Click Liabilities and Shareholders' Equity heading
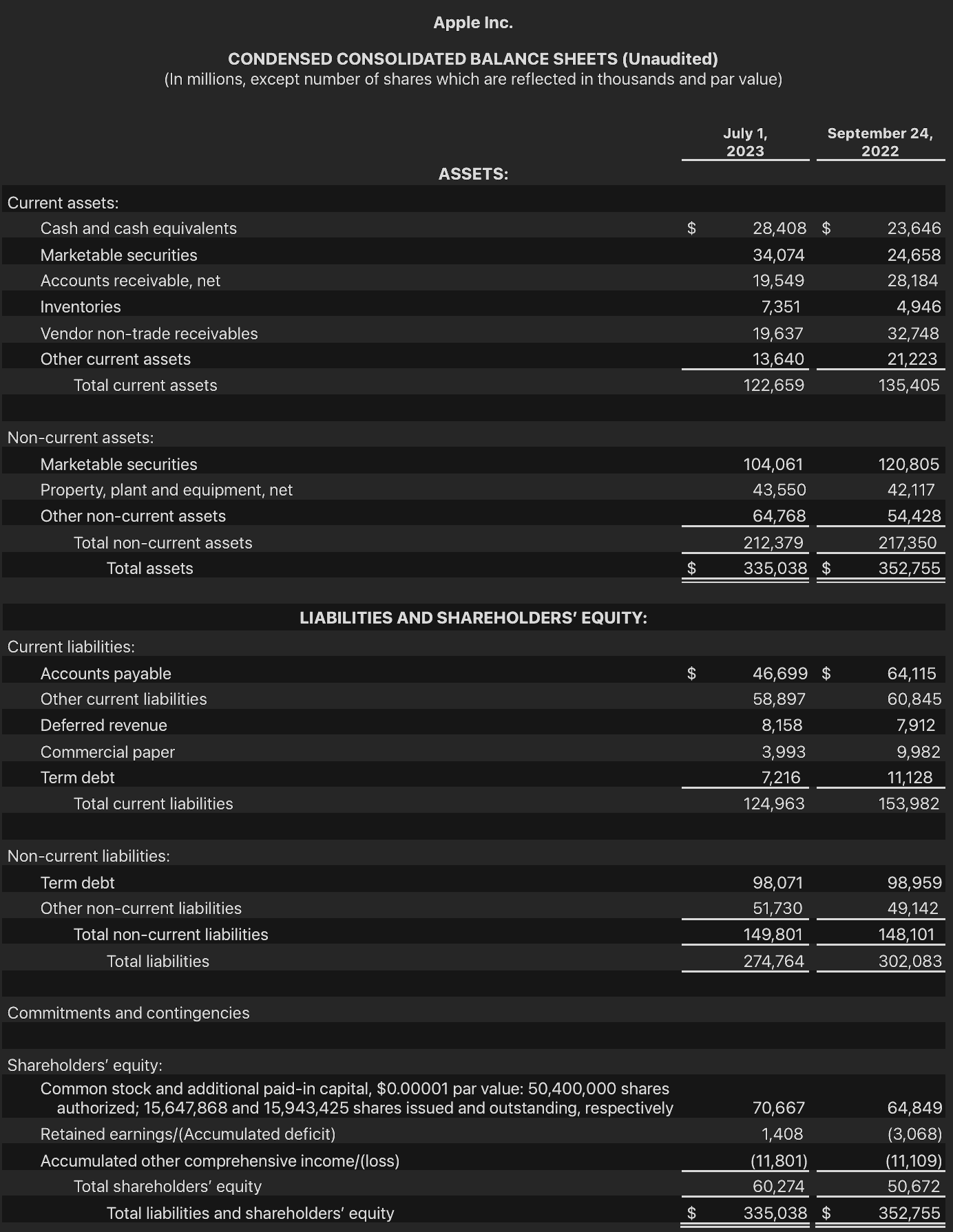The image size is (953, 1232). (x=473, y=618)
